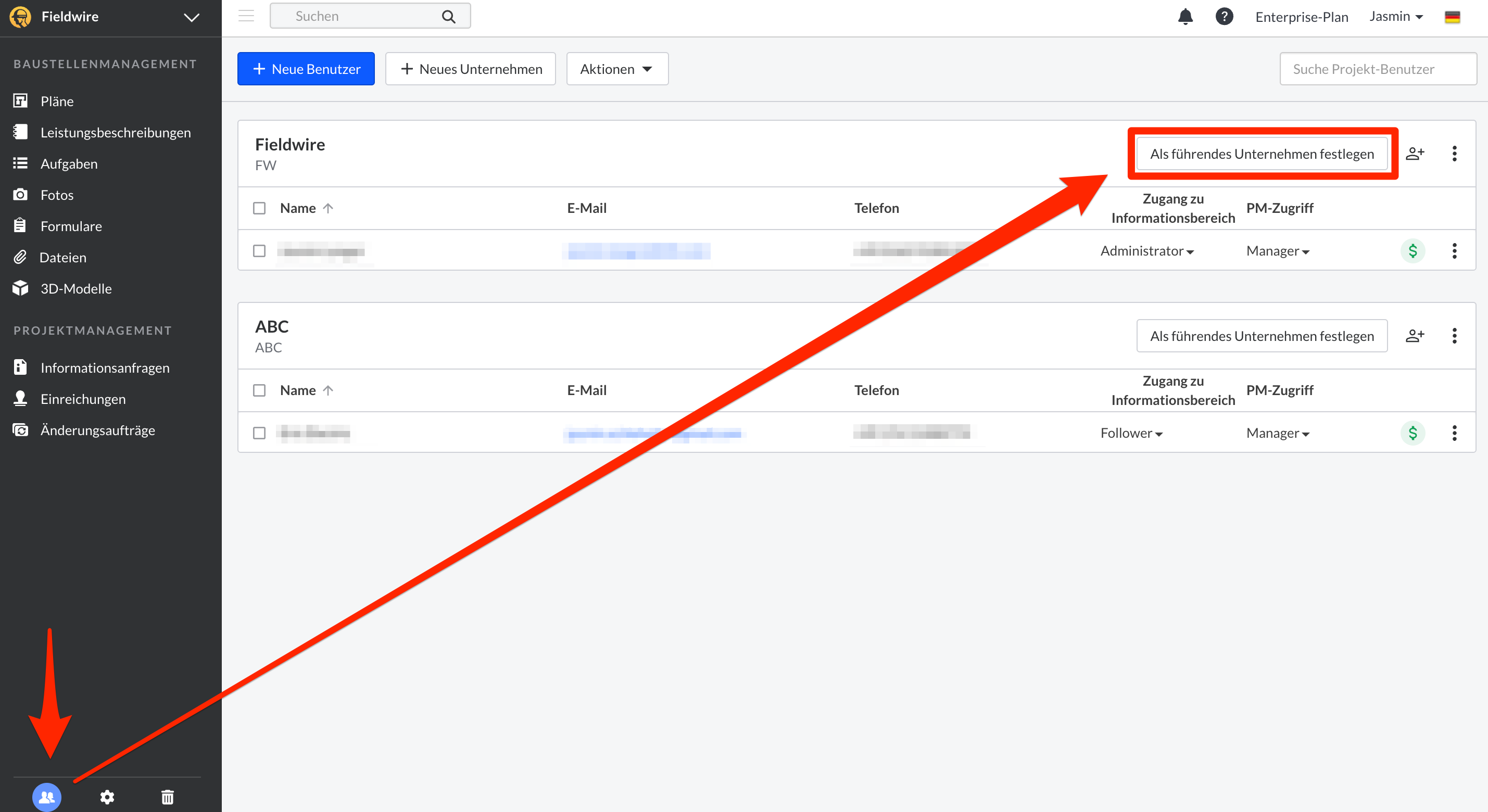Open the Aktionen dropdown
1488x812 pixels.
(x=617, y=69)
